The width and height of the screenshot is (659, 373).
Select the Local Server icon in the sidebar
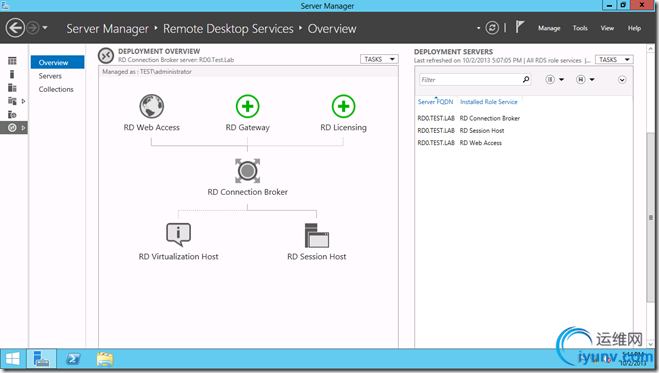click(x=12, y=74)
